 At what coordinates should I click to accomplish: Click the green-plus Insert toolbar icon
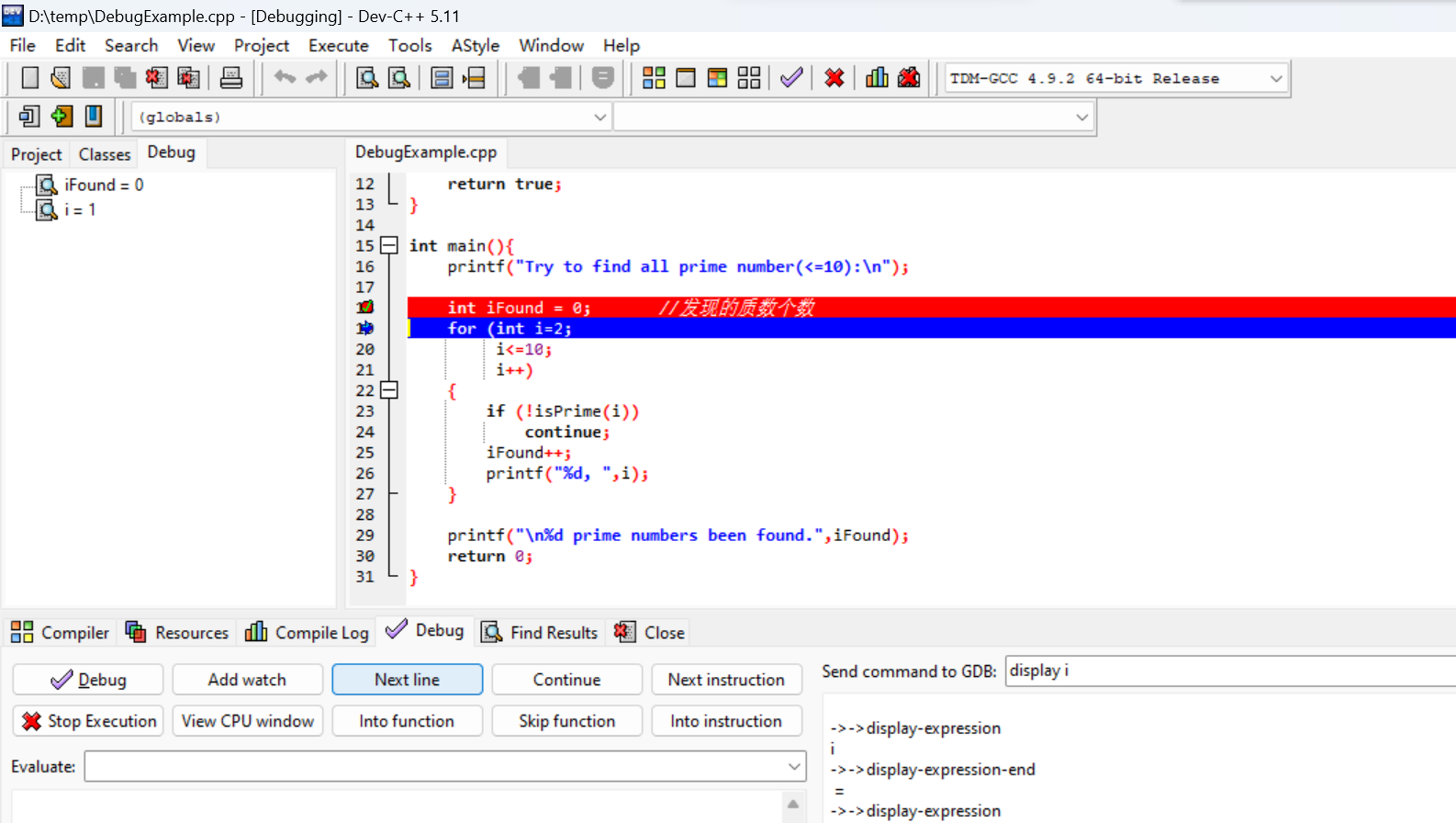coord(62,116)
